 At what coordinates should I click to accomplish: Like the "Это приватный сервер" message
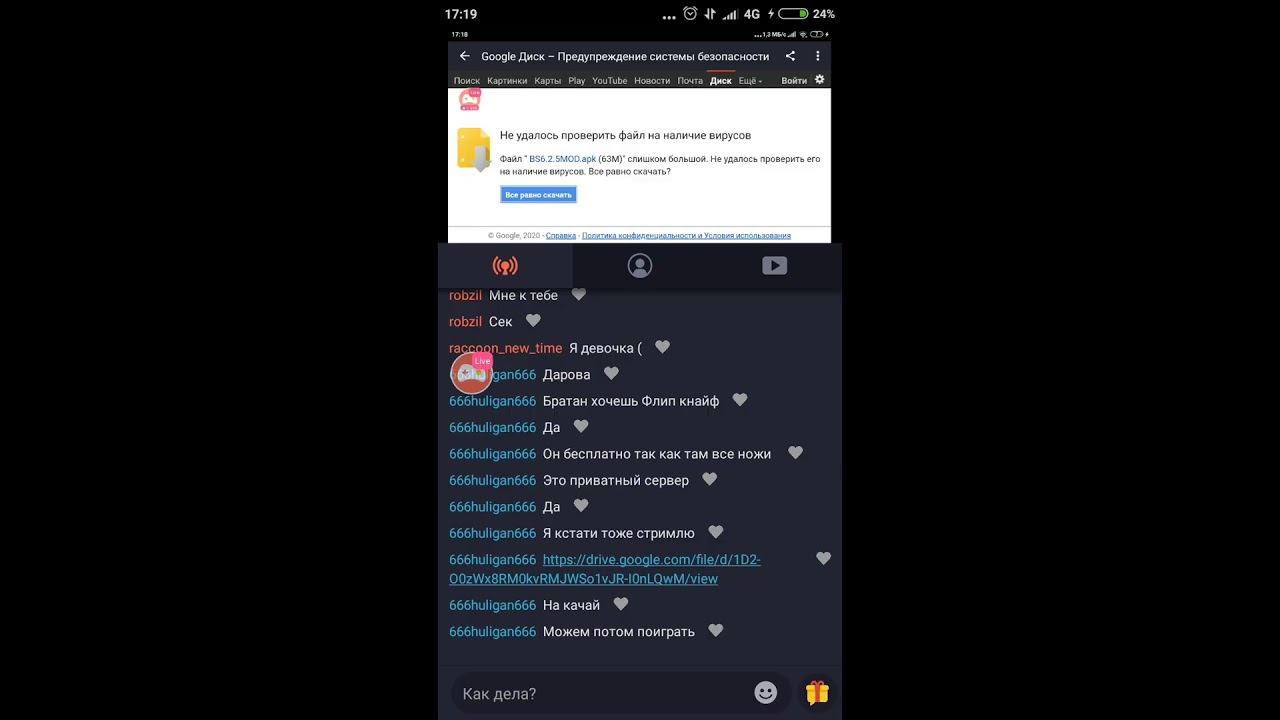[709, 480]
